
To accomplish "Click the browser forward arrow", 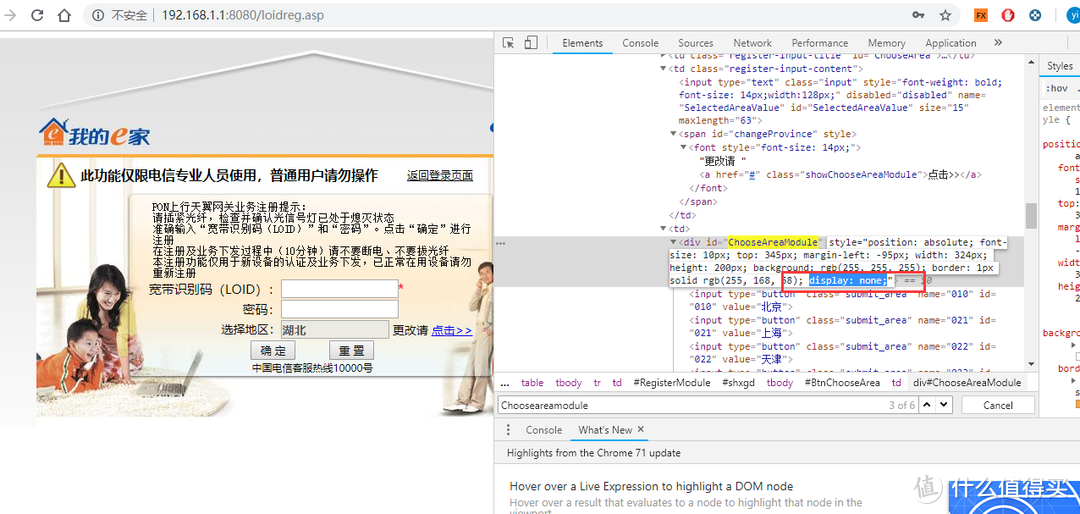I will tap(11, 15).
